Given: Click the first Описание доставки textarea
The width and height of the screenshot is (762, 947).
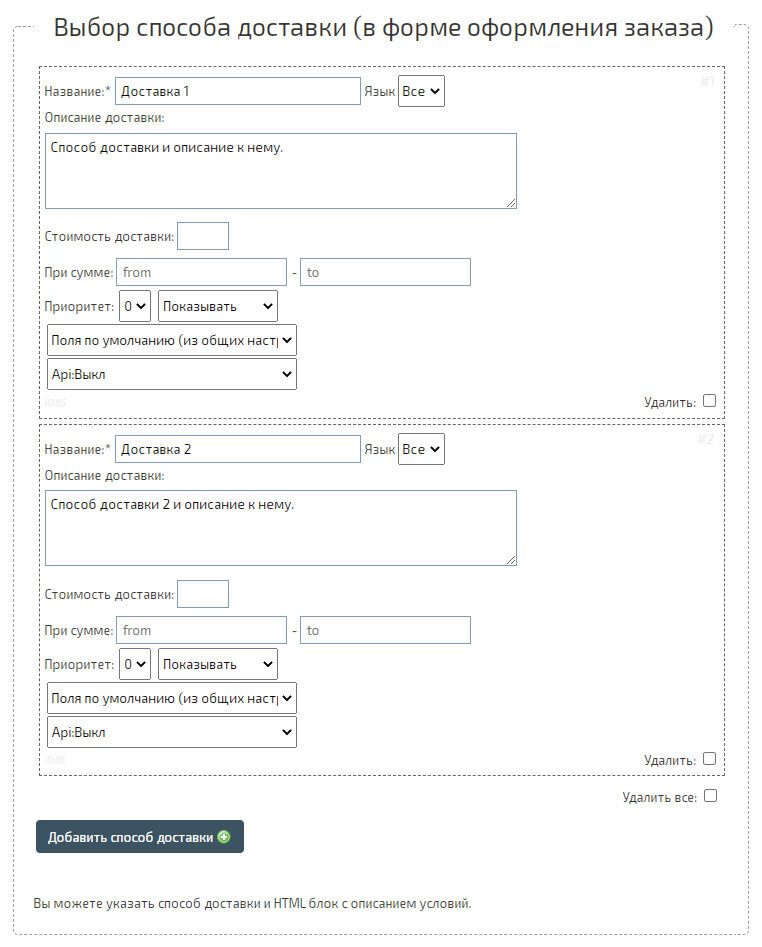Looking at the screenshot, I should pos(281,171).
